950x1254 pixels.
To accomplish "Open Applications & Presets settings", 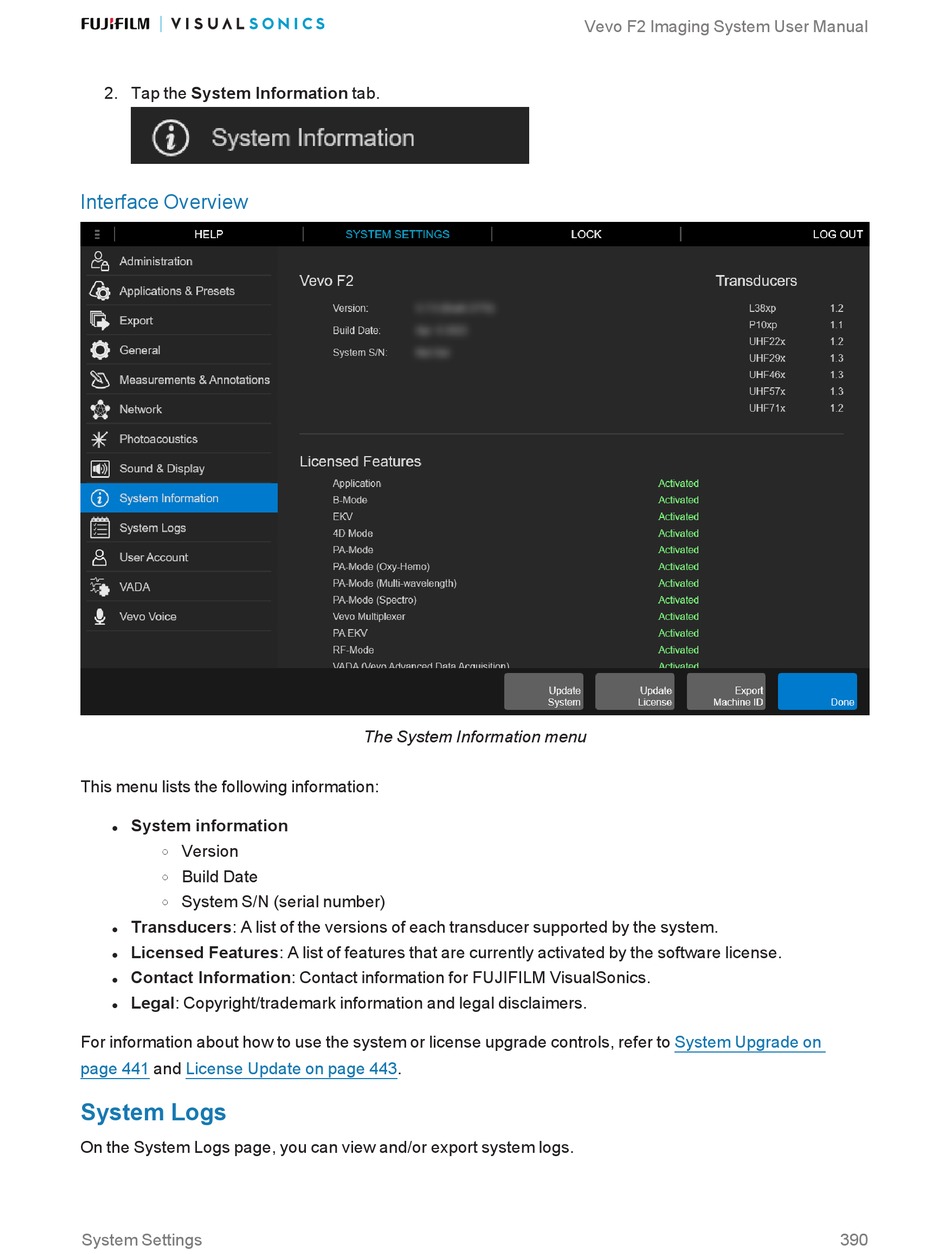I will (x=179, y=291).
